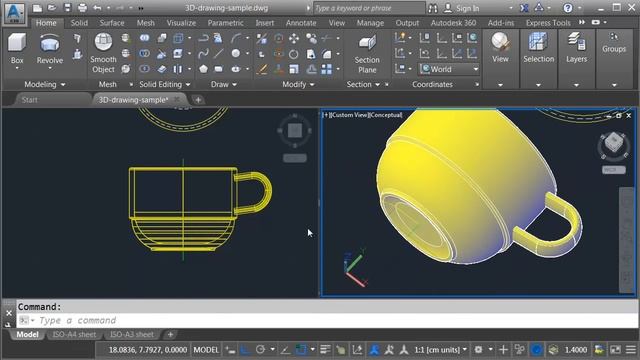Viewport: 640px width, 360px height.
Task: Open the Visualize ribbon tab
Action: tap(181, 23)
